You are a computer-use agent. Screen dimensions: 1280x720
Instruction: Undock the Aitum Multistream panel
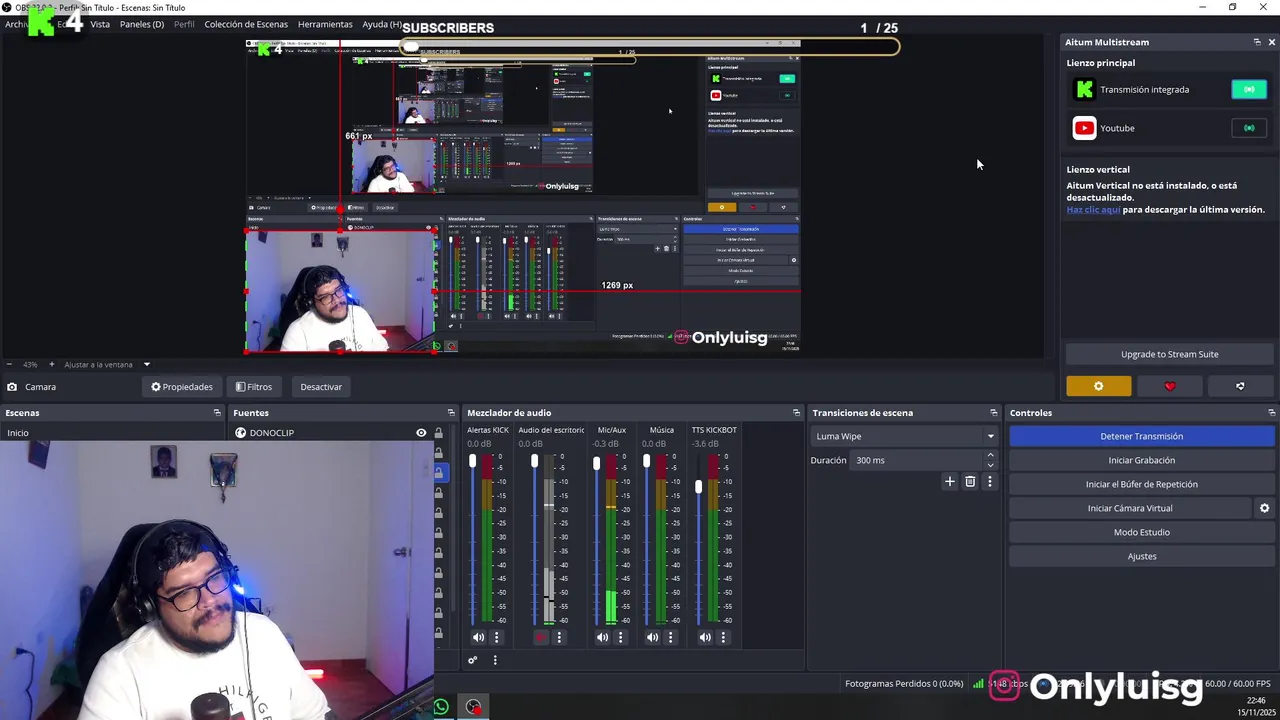pyautogui.click(x=1257, y=42)
